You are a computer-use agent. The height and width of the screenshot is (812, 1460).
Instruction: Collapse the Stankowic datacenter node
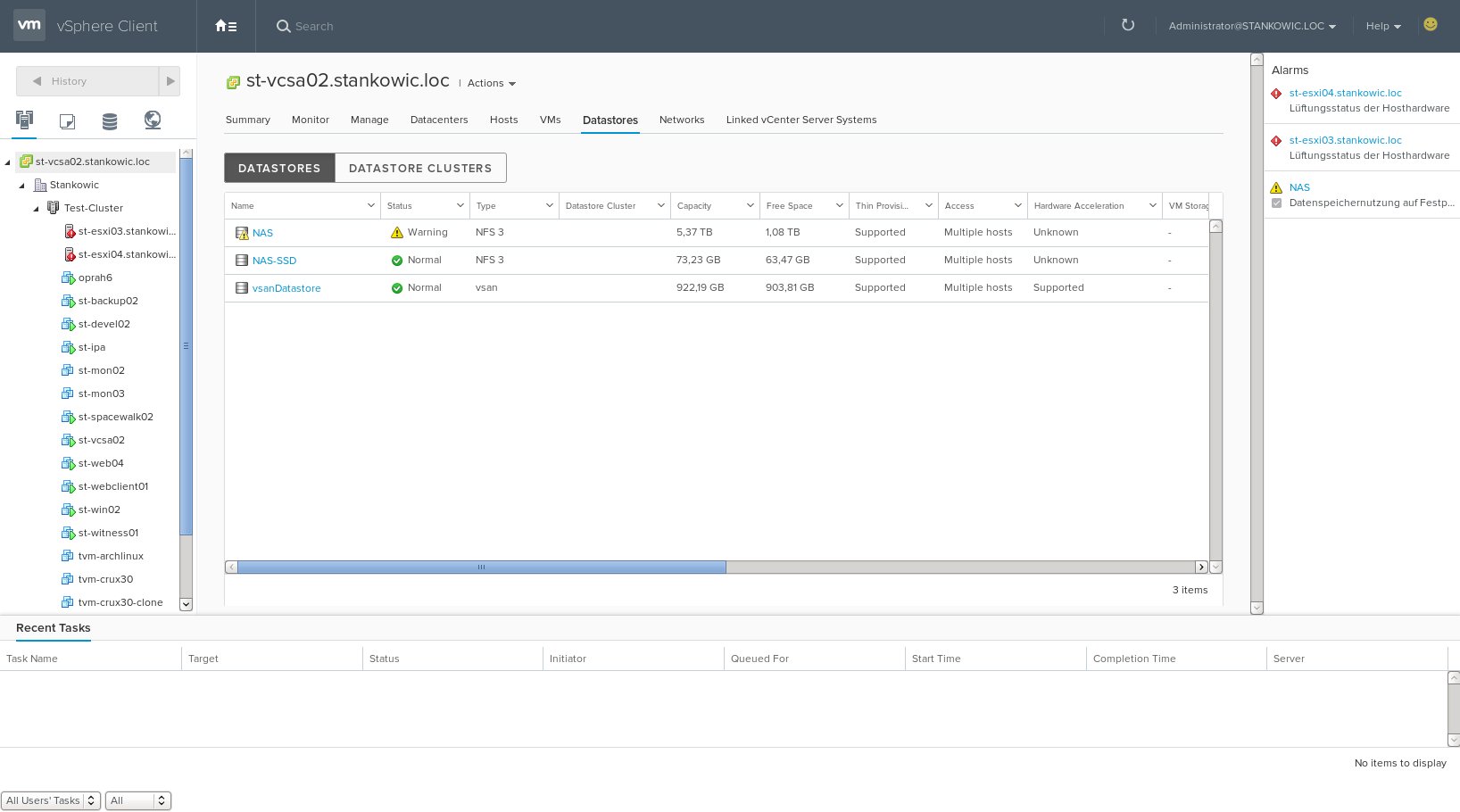(22, 185)
